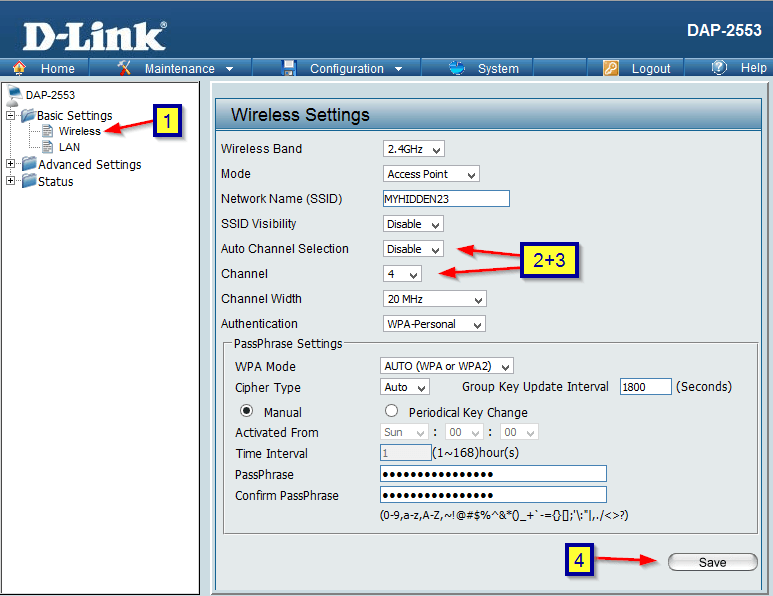
Task: Open the Channel dropdown showing 4
Action: pos(402,274)
